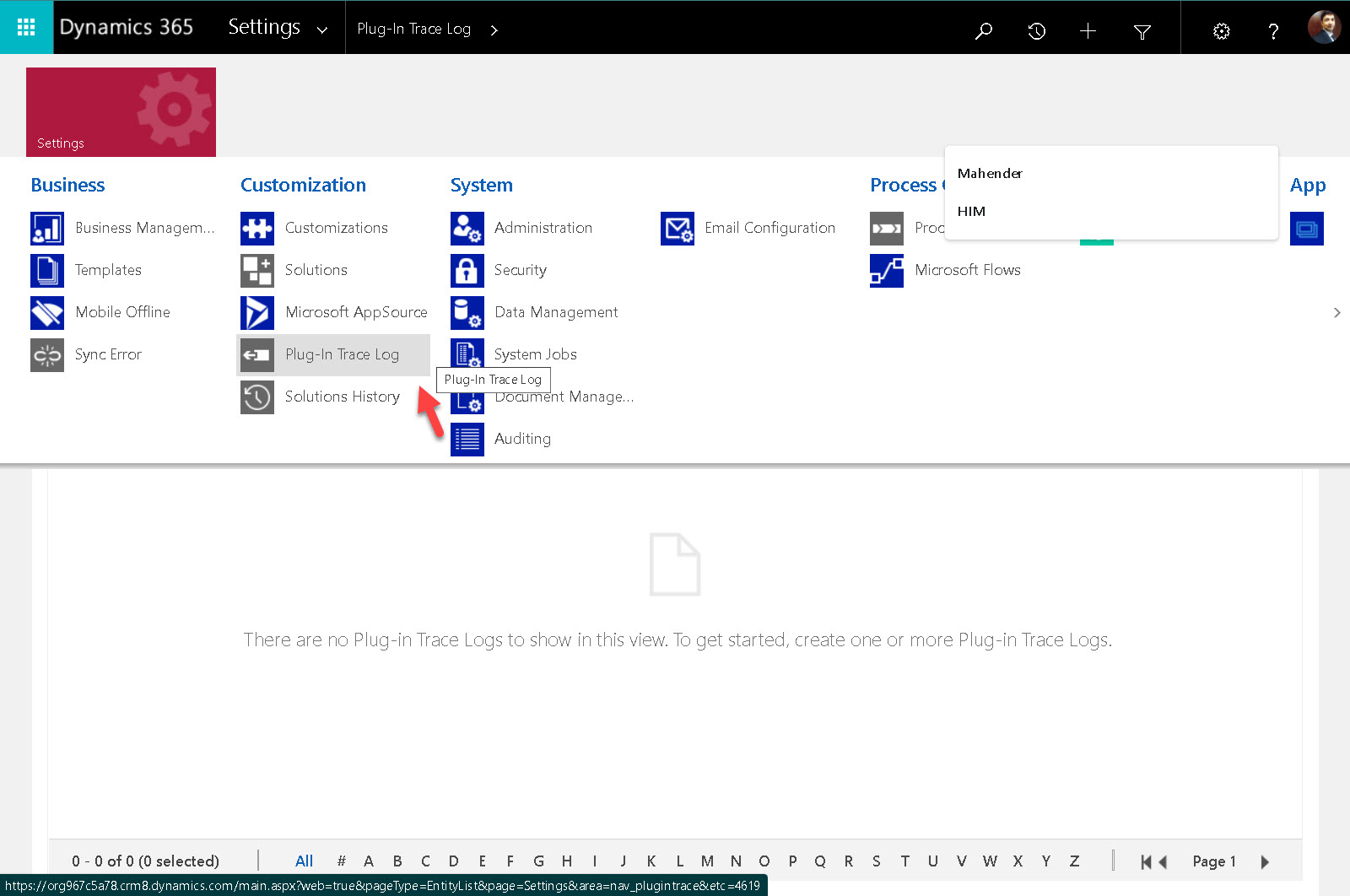
Task: Click the Sync Error icon
Action: coord(47,355)
